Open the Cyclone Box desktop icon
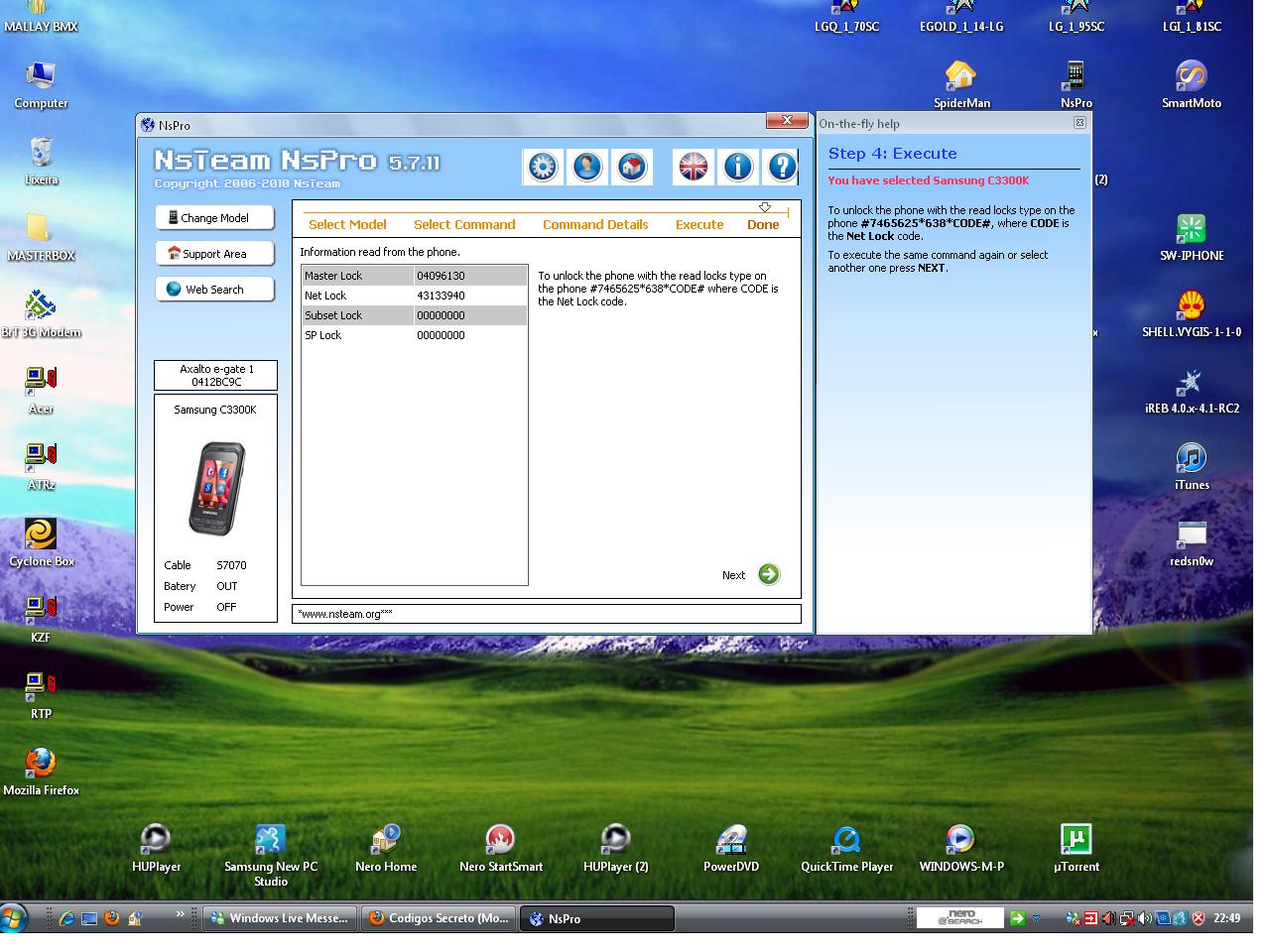The image size is (1270, 952). coord(41,542)
